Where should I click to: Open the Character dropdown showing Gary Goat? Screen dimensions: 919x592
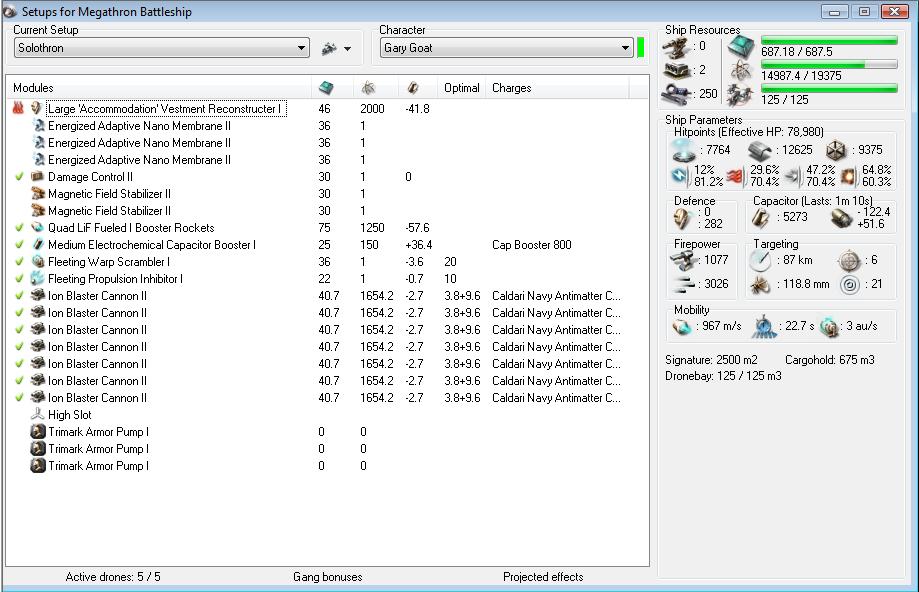click(624, 48)
